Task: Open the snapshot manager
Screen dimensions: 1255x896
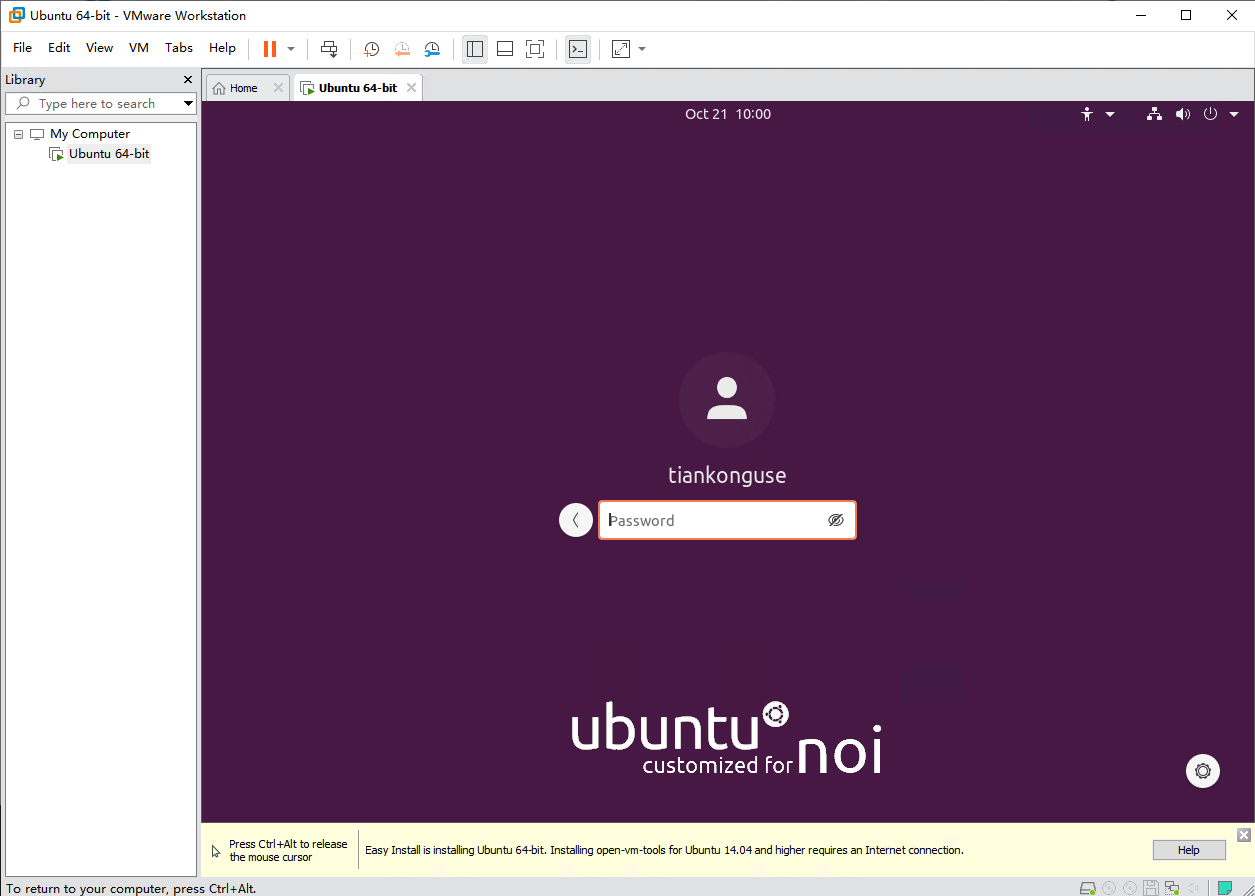Action: (432, 49)
